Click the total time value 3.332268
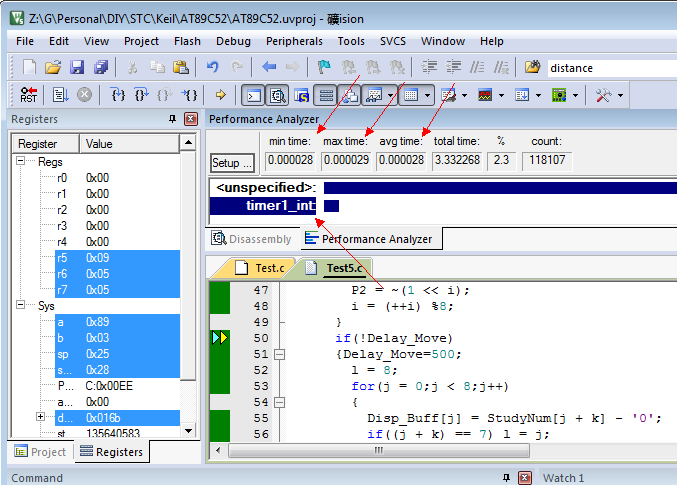 pos(457,160)
